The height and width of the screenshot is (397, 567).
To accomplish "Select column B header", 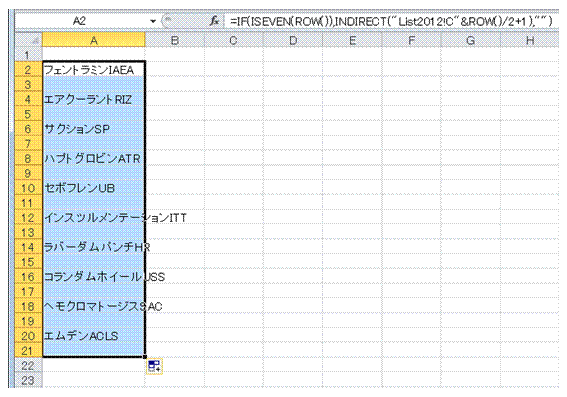I will click(175, 40).
